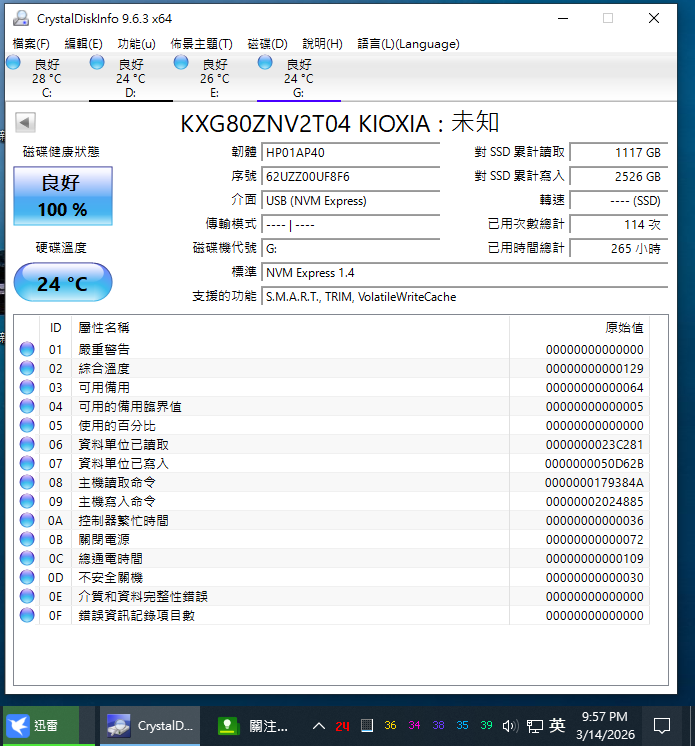Click the status icon for ID 0A row
The image size is (695, 746).
tap(27, 520)
